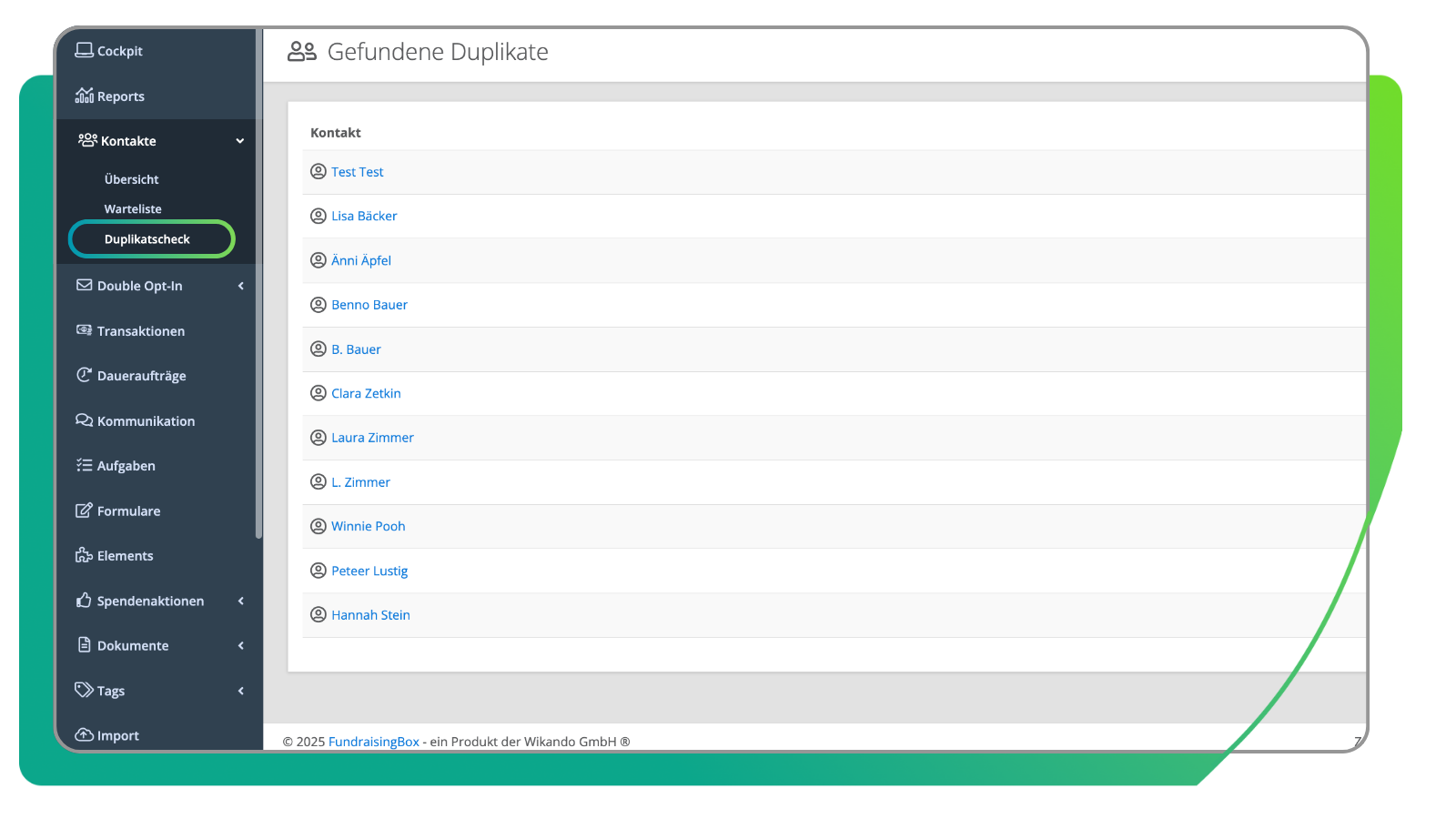Expand the Spendenaktionen submenu arrow

[241, 601]
